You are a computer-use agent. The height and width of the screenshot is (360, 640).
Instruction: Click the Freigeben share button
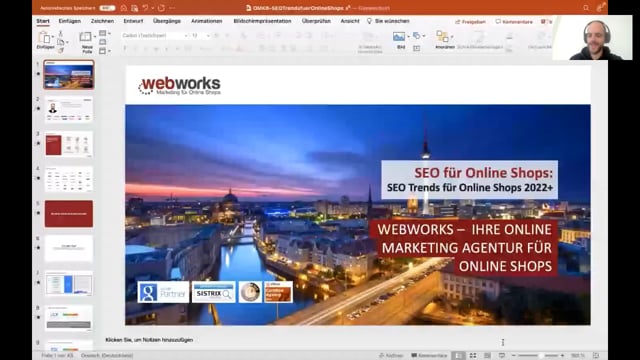[471, 22]
